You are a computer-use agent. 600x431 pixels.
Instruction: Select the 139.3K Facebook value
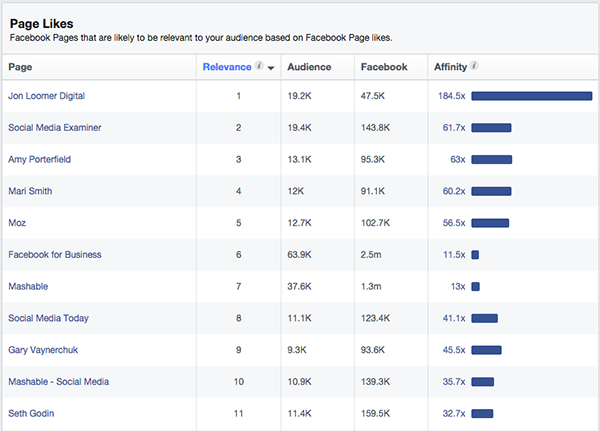click(x=375, y=382)
